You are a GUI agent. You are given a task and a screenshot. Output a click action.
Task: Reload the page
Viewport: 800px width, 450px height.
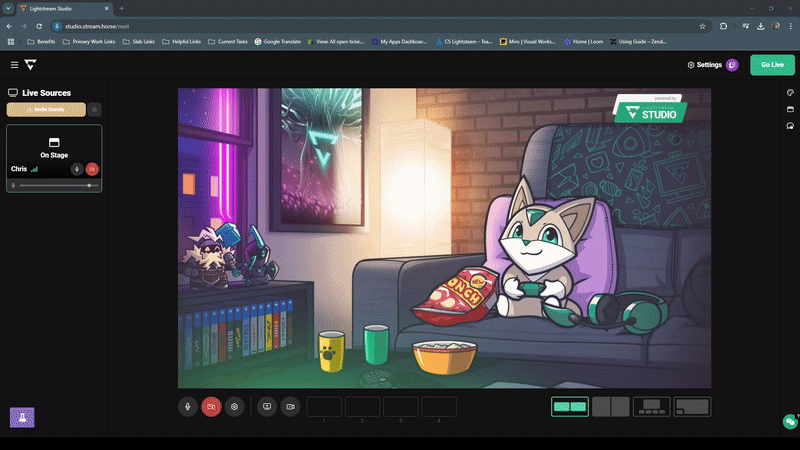(x=39, y=26)
